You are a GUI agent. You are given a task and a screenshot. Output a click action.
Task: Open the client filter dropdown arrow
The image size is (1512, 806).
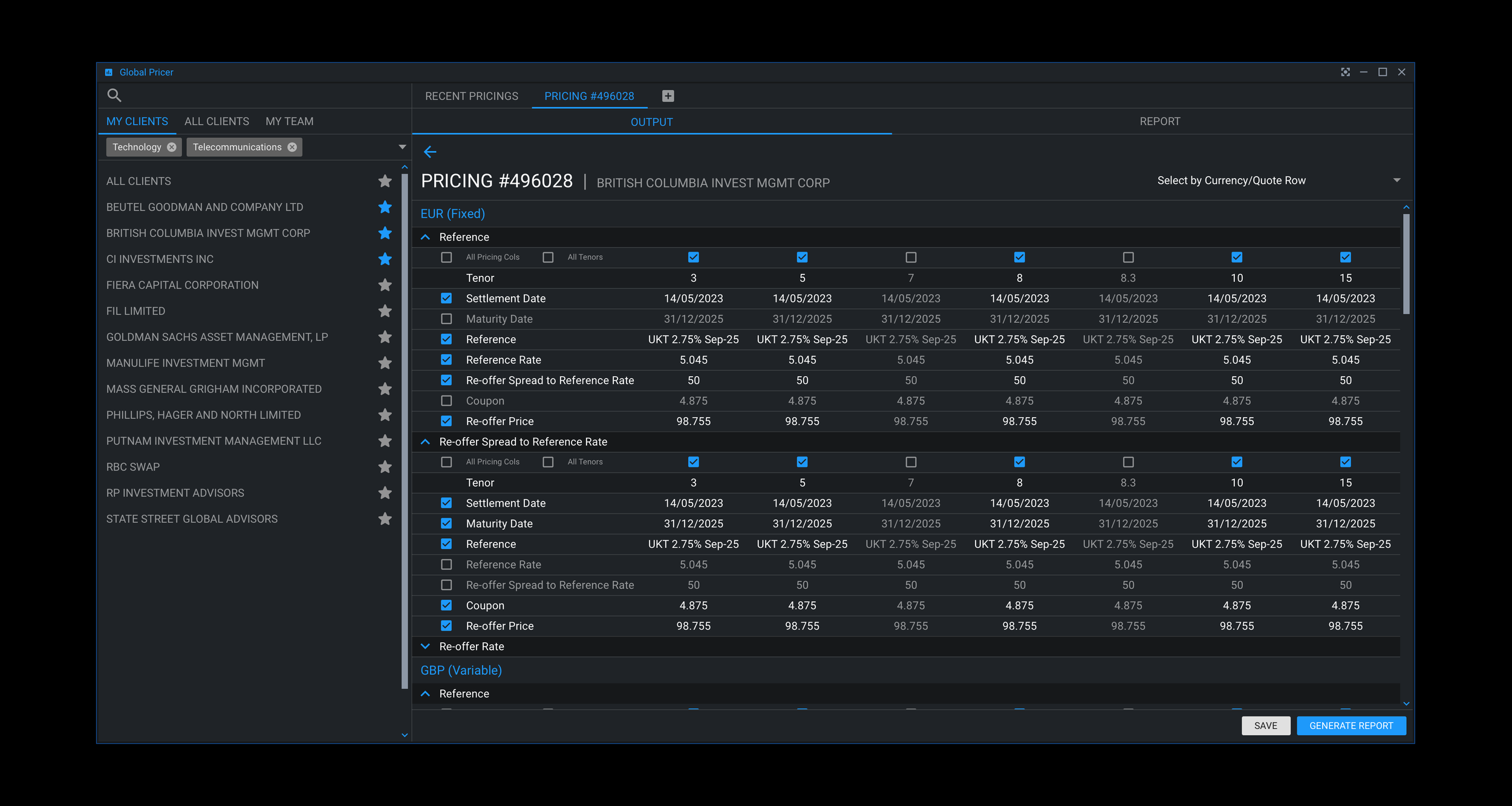click(402, 147)
